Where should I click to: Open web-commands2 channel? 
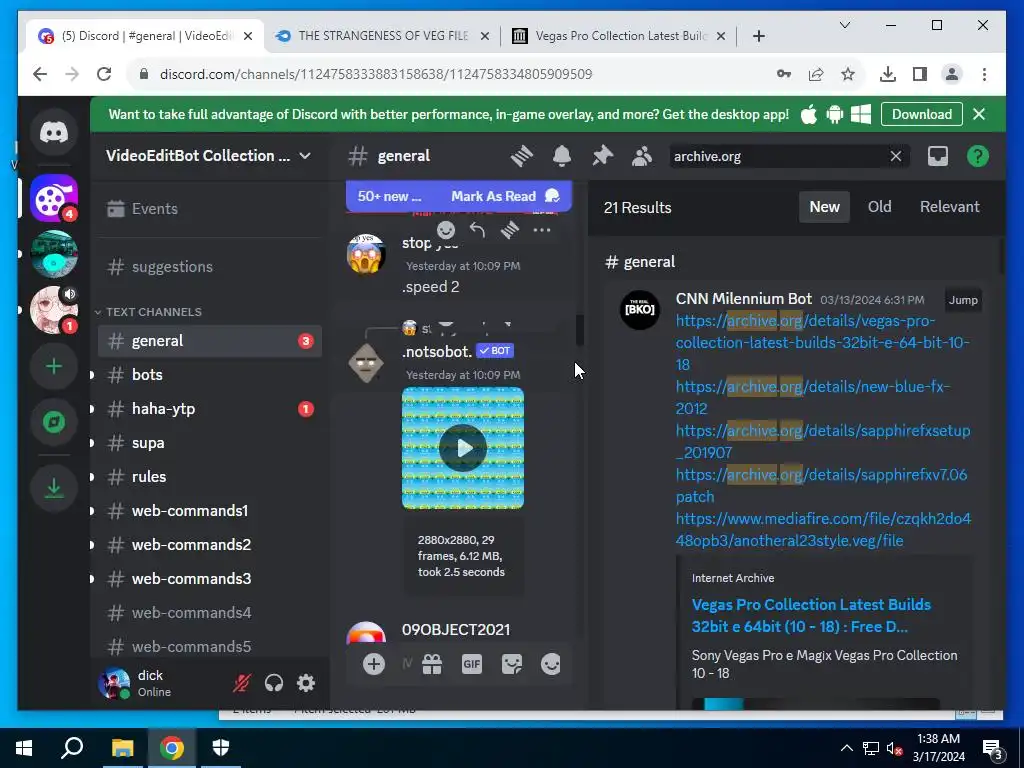[x=209, y=545]
